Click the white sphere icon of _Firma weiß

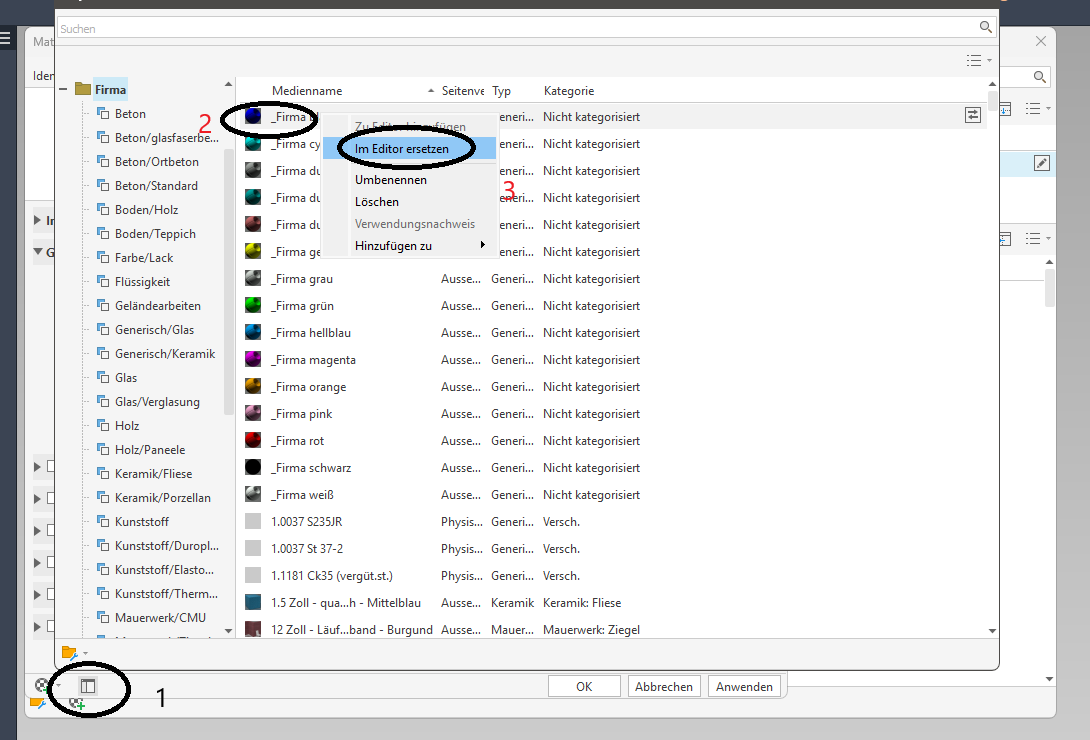pyautogui.click(x=253, y=495)
